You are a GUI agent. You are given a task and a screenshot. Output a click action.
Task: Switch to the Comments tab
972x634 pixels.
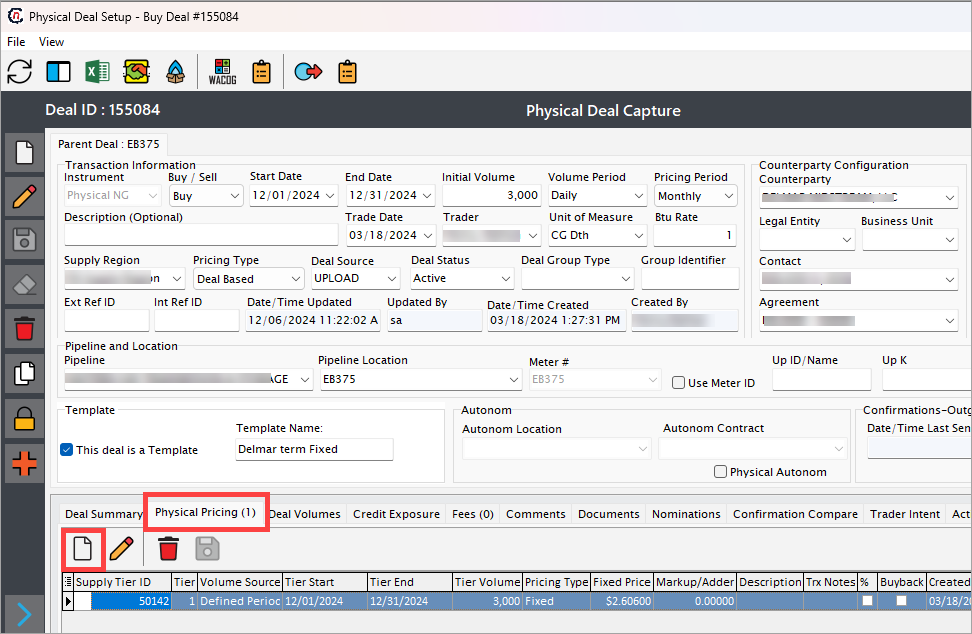coord(536,514)
